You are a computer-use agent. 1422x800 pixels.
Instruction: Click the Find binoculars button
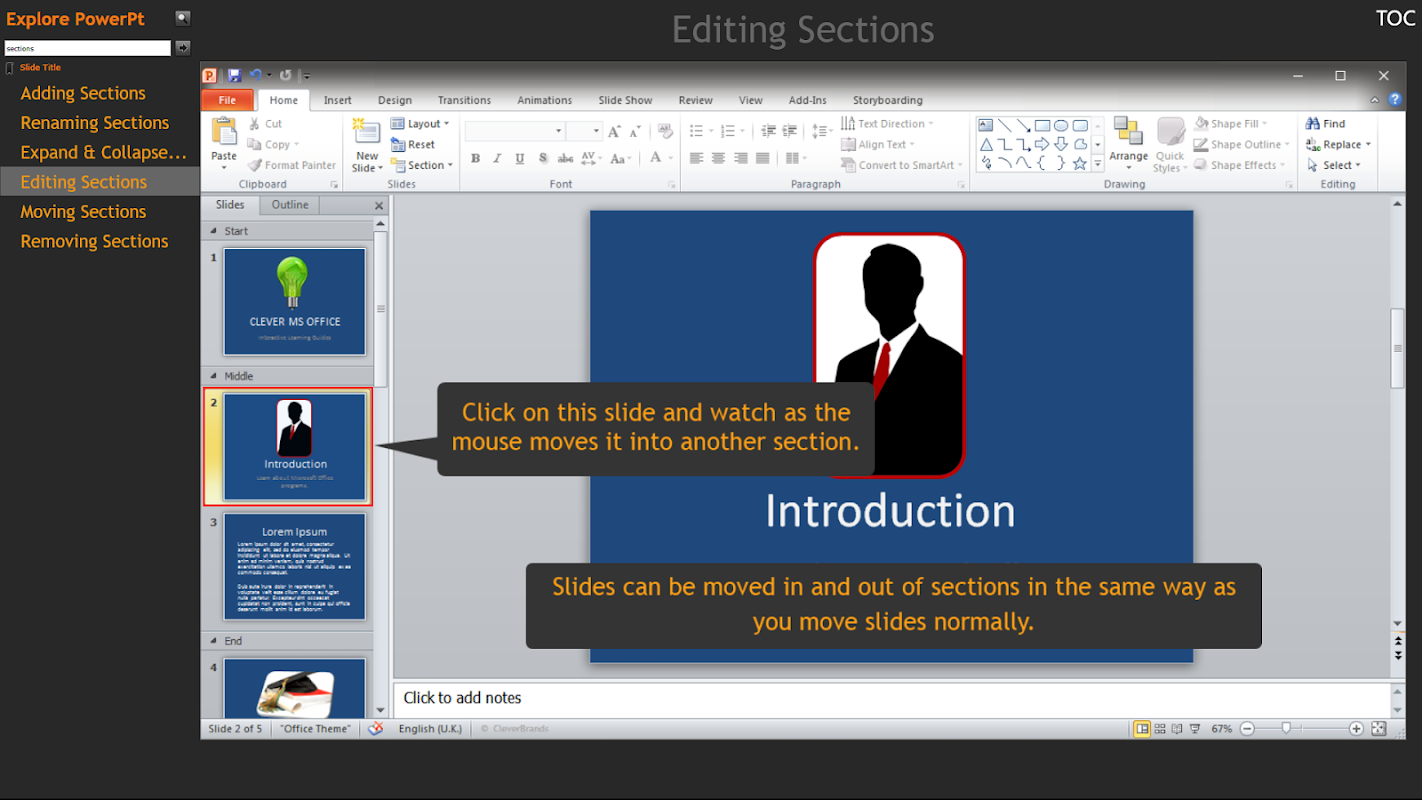coord(1325,124)
